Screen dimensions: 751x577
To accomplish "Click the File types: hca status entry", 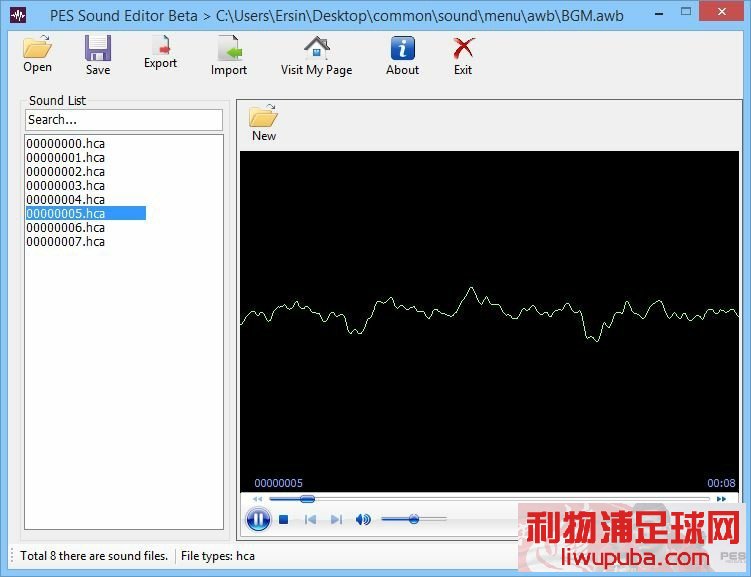I will point(218,556).
